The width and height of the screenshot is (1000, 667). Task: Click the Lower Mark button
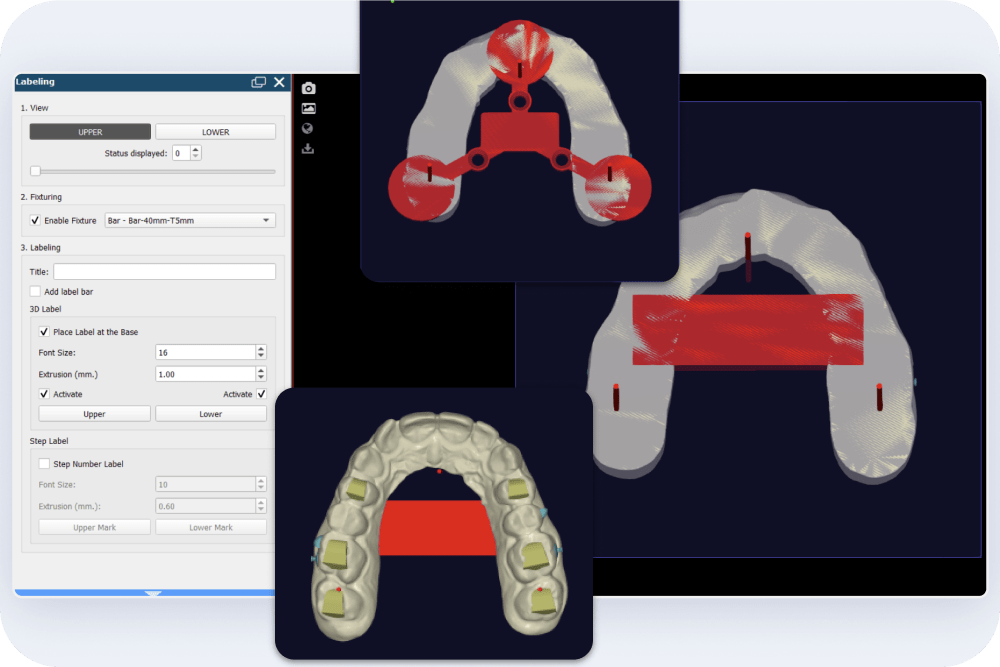tap(210, 527)
